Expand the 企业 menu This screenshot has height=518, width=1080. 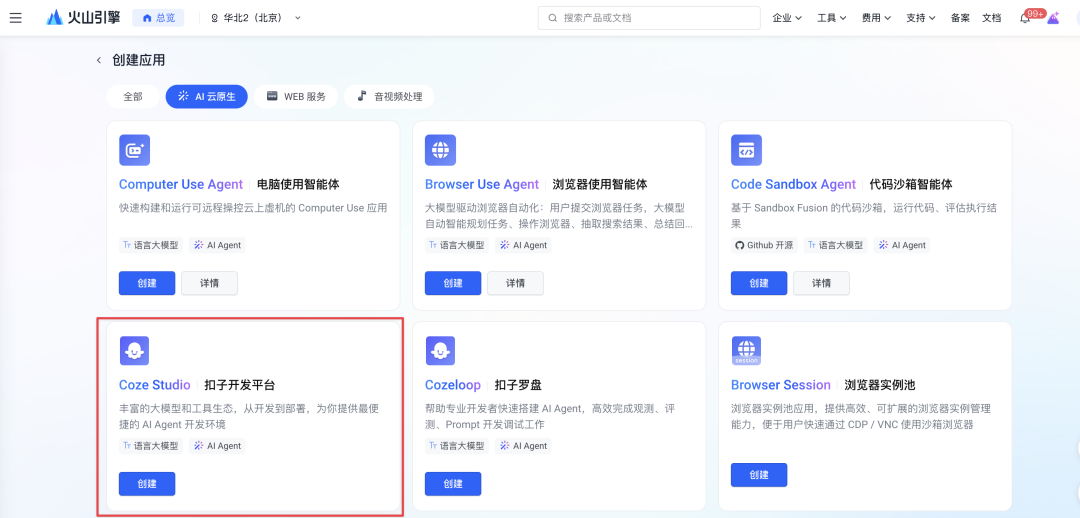pos(787,18)
